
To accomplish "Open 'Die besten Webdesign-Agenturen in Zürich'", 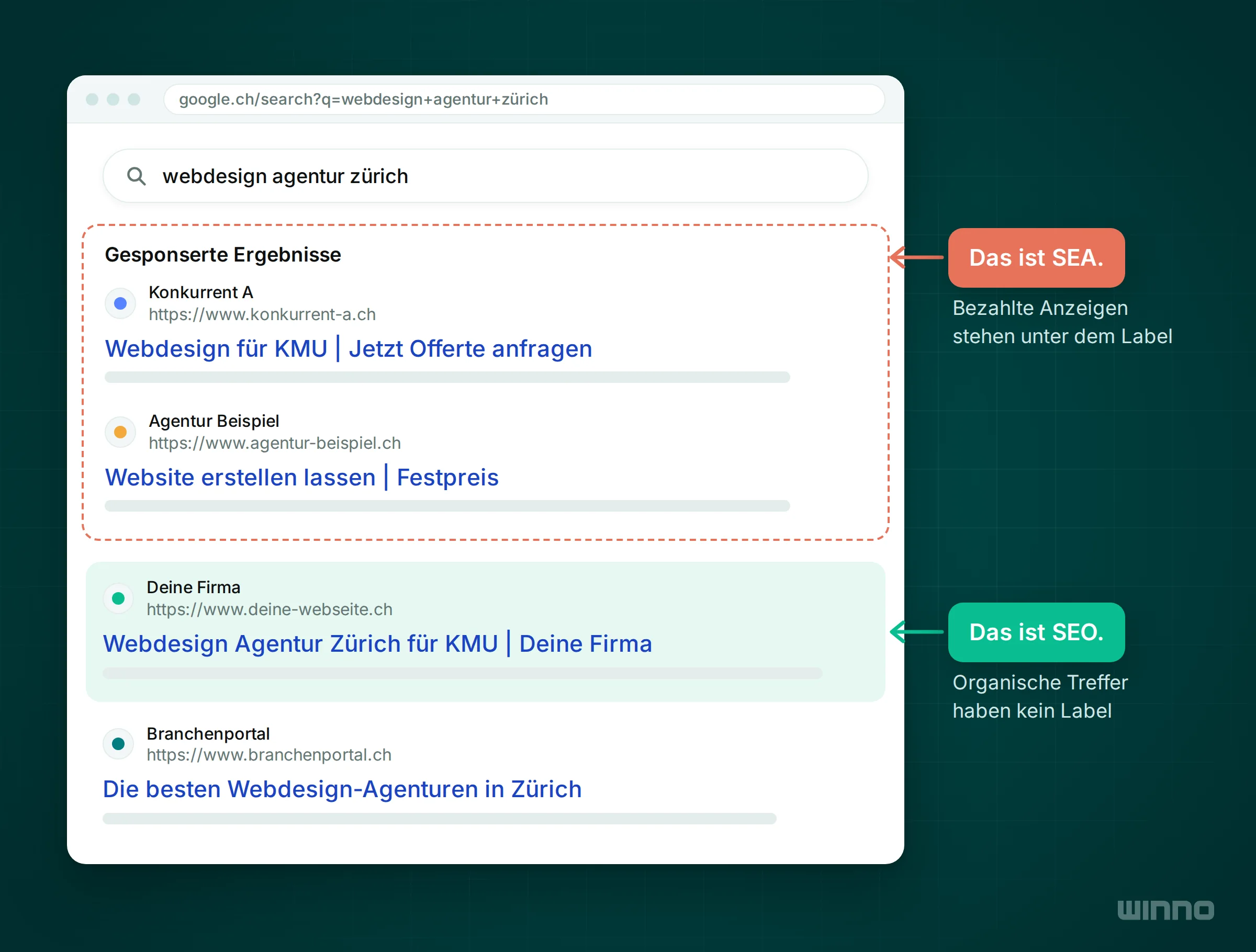I will (x=342, y=789).
